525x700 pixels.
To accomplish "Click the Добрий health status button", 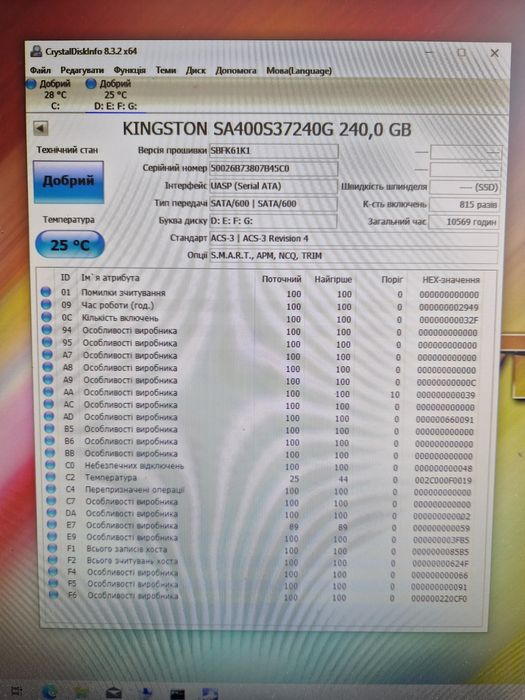I will pyautogui.click(x=68, y=182).
